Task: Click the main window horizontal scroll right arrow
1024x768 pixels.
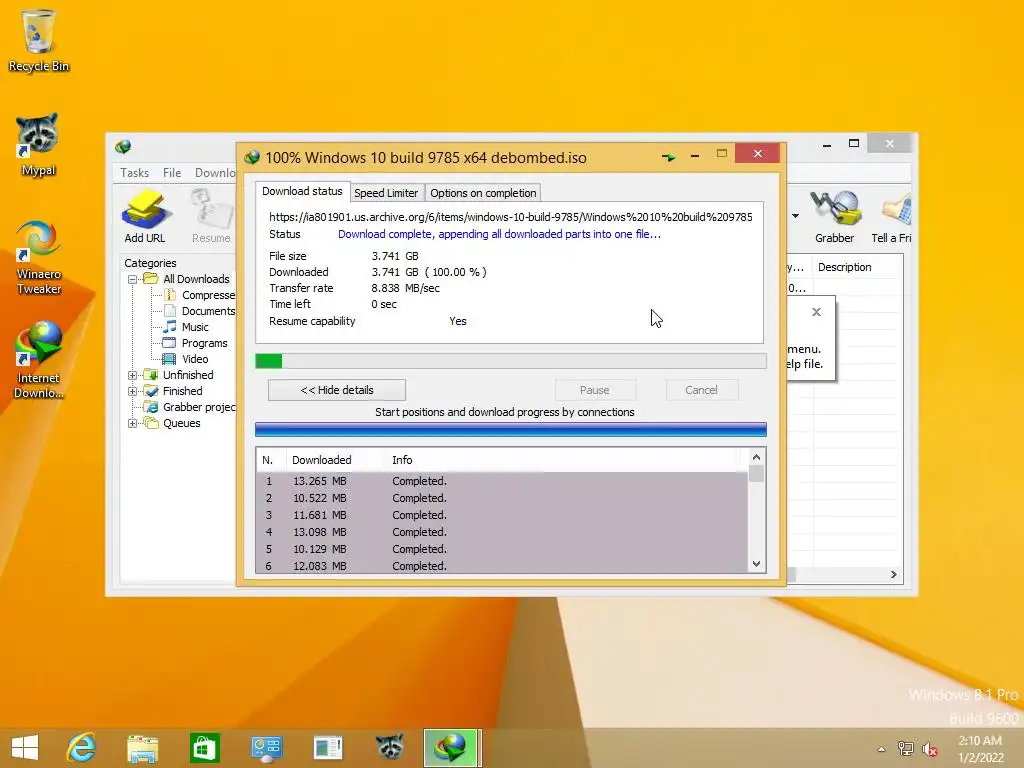Action: click(x=893, y=575)
